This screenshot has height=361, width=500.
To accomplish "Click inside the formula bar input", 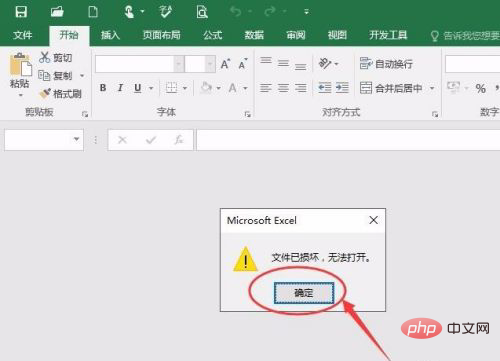I will pyautogui.click(x=348, y=140).
